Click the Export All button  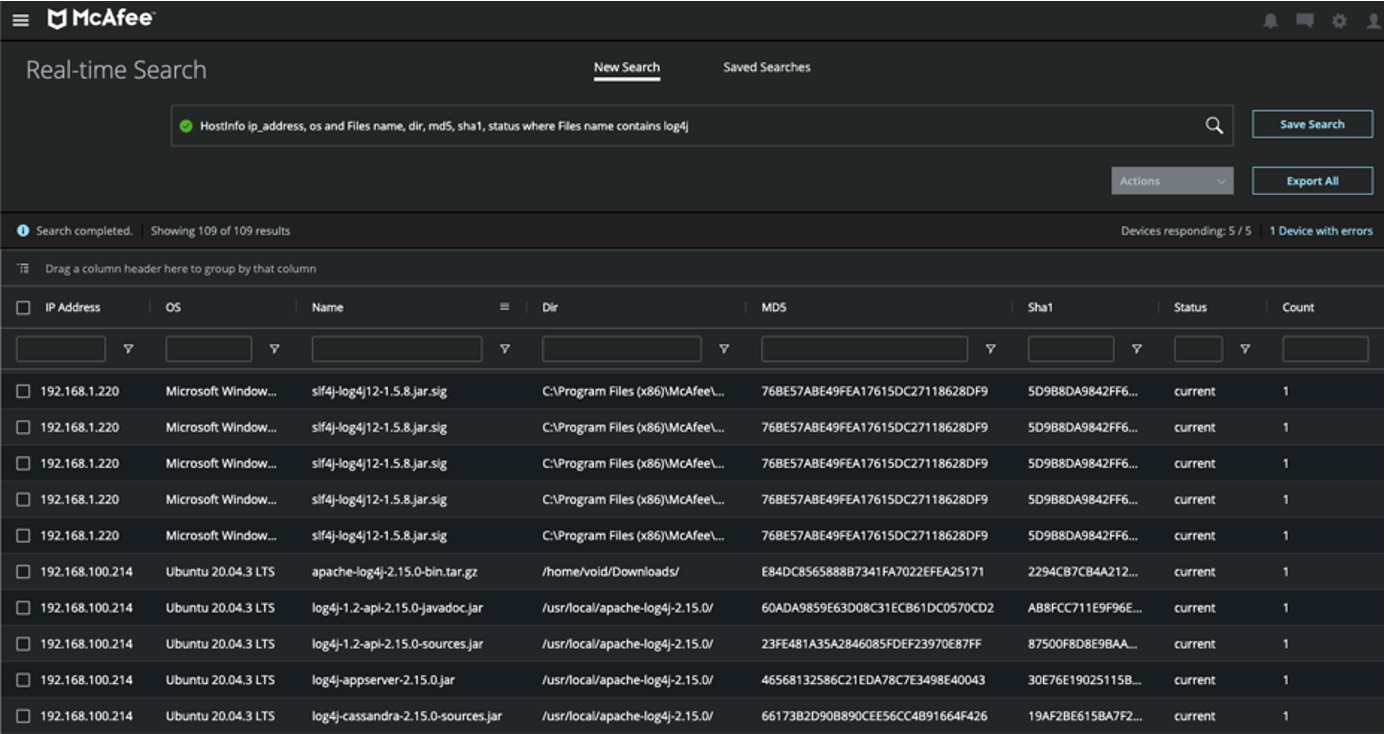point(1312,181)
